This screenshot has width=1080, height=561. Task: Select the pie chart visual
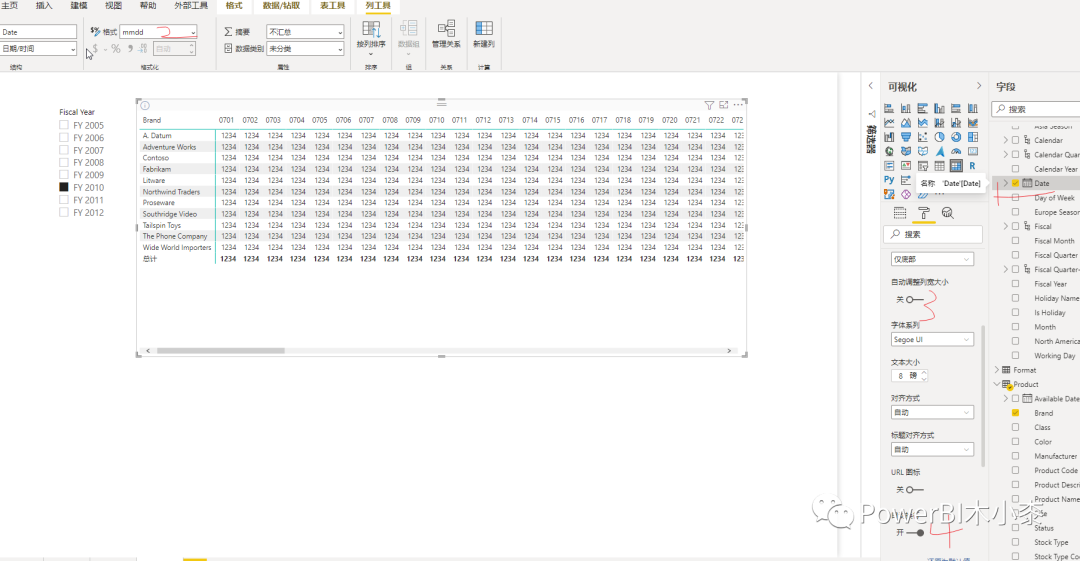[939, 137]
